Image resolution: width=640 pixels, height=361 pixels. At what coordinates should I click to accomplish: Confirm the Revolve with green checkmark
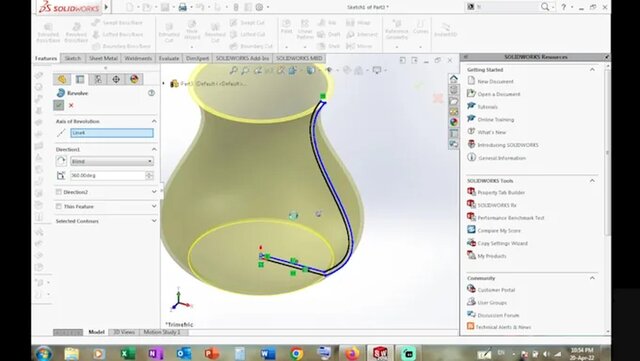point(59,105)
